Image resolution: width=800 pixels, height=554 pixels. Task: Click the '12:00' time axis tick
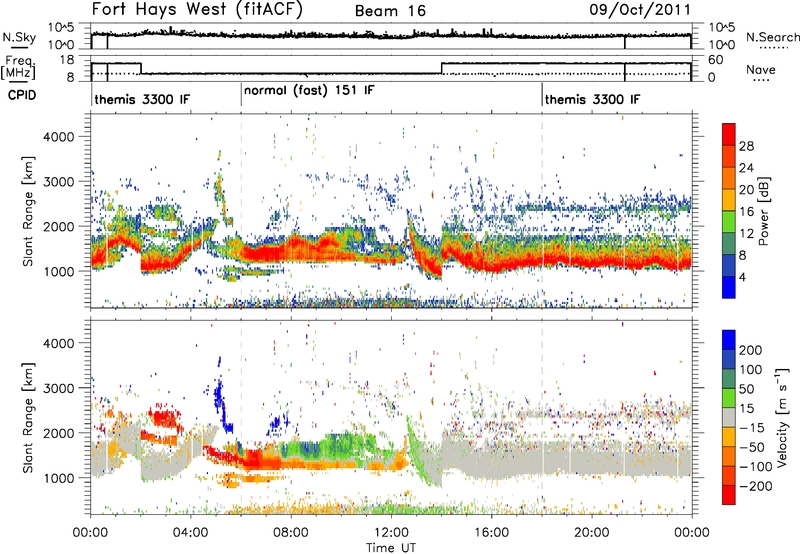(x=391, y=533)
